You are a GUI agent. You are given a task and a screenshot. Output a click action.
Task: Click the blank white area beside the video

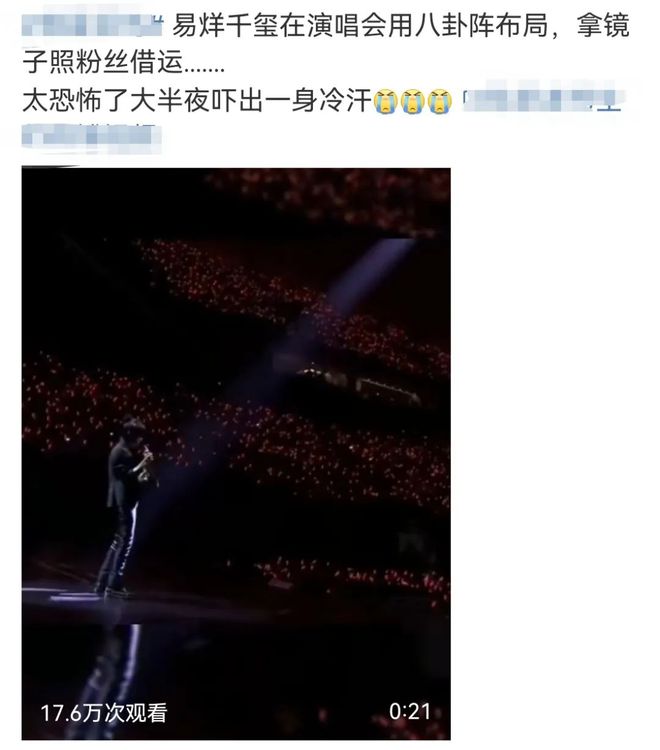(555, 453)
